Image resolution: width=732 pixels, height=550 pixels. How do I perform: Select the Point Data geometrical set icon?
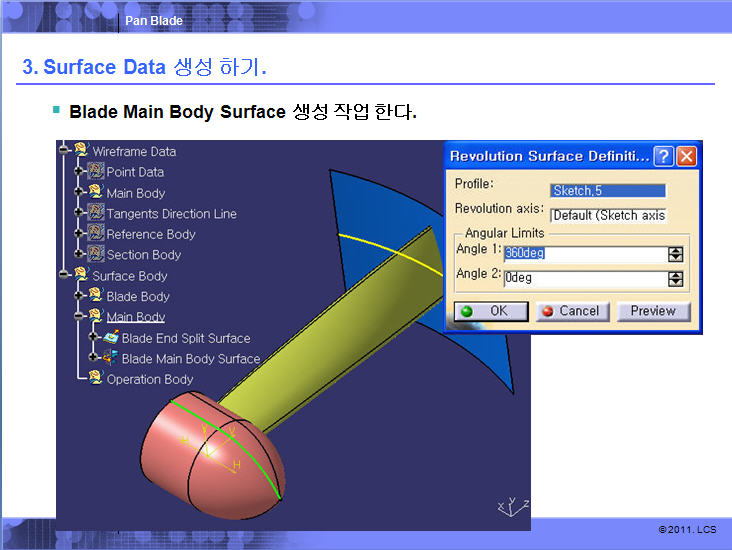point(96,172)
